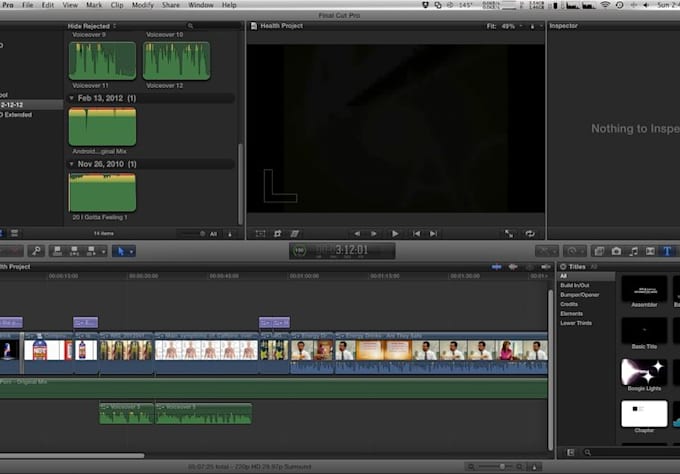Toggle loop playback in viewer

(530, 234)
